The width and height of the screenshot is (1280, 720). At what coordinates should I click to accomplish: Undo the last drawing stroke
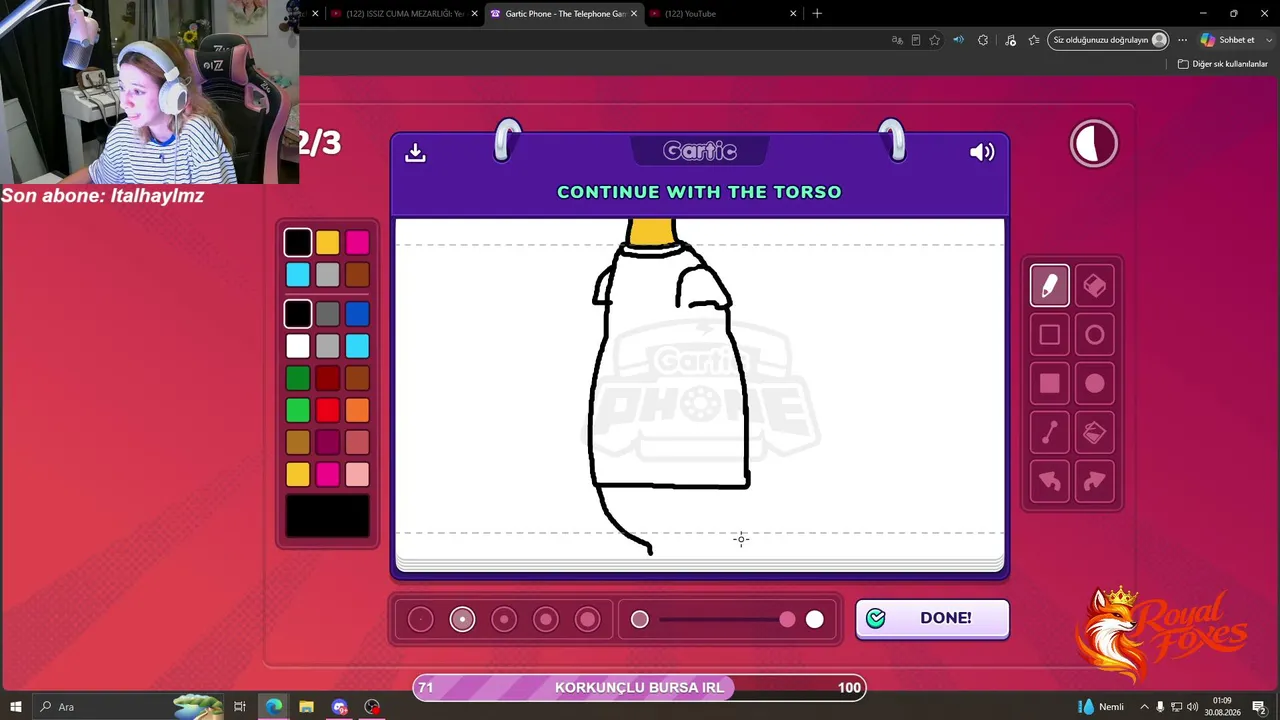(x=1049, y=481)
